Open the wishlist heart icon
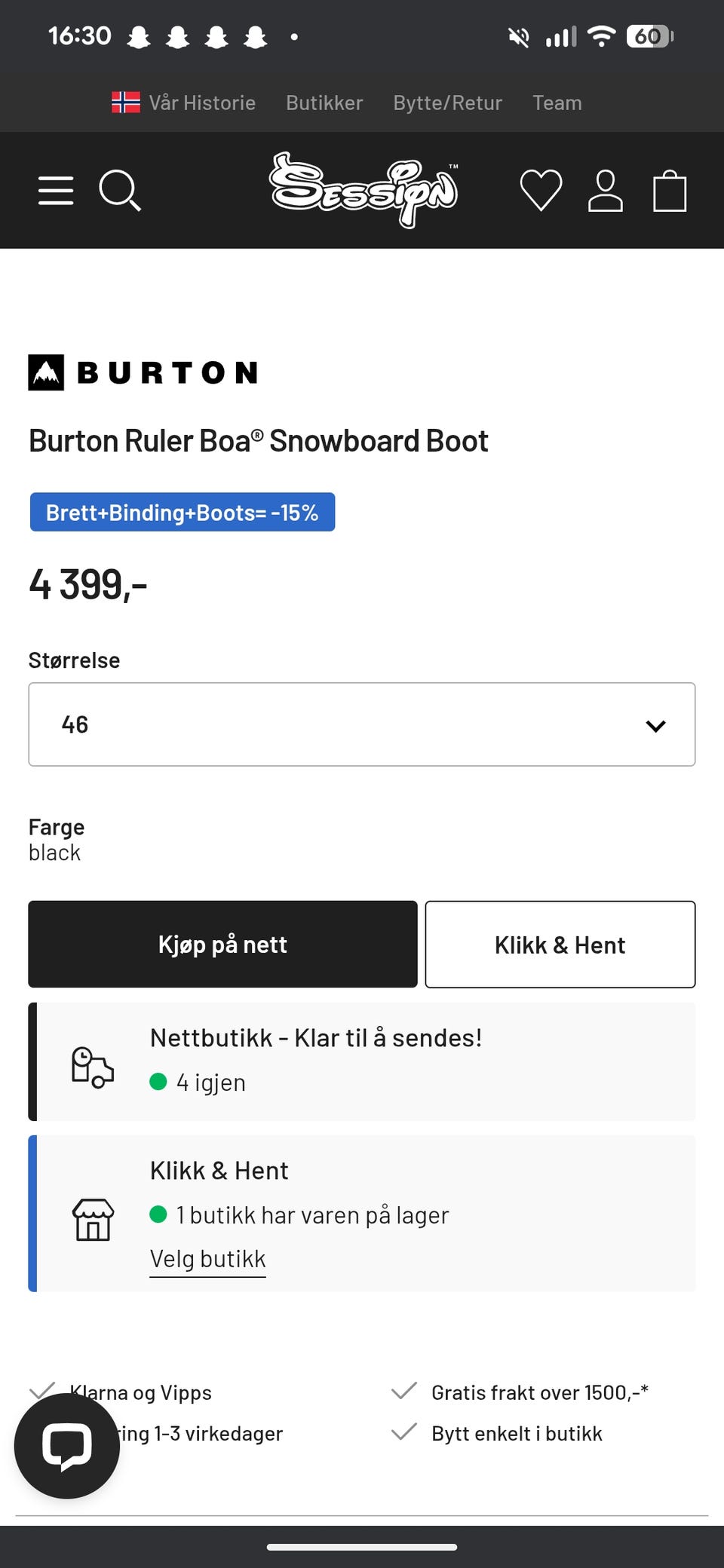 (x=541, y=190)
